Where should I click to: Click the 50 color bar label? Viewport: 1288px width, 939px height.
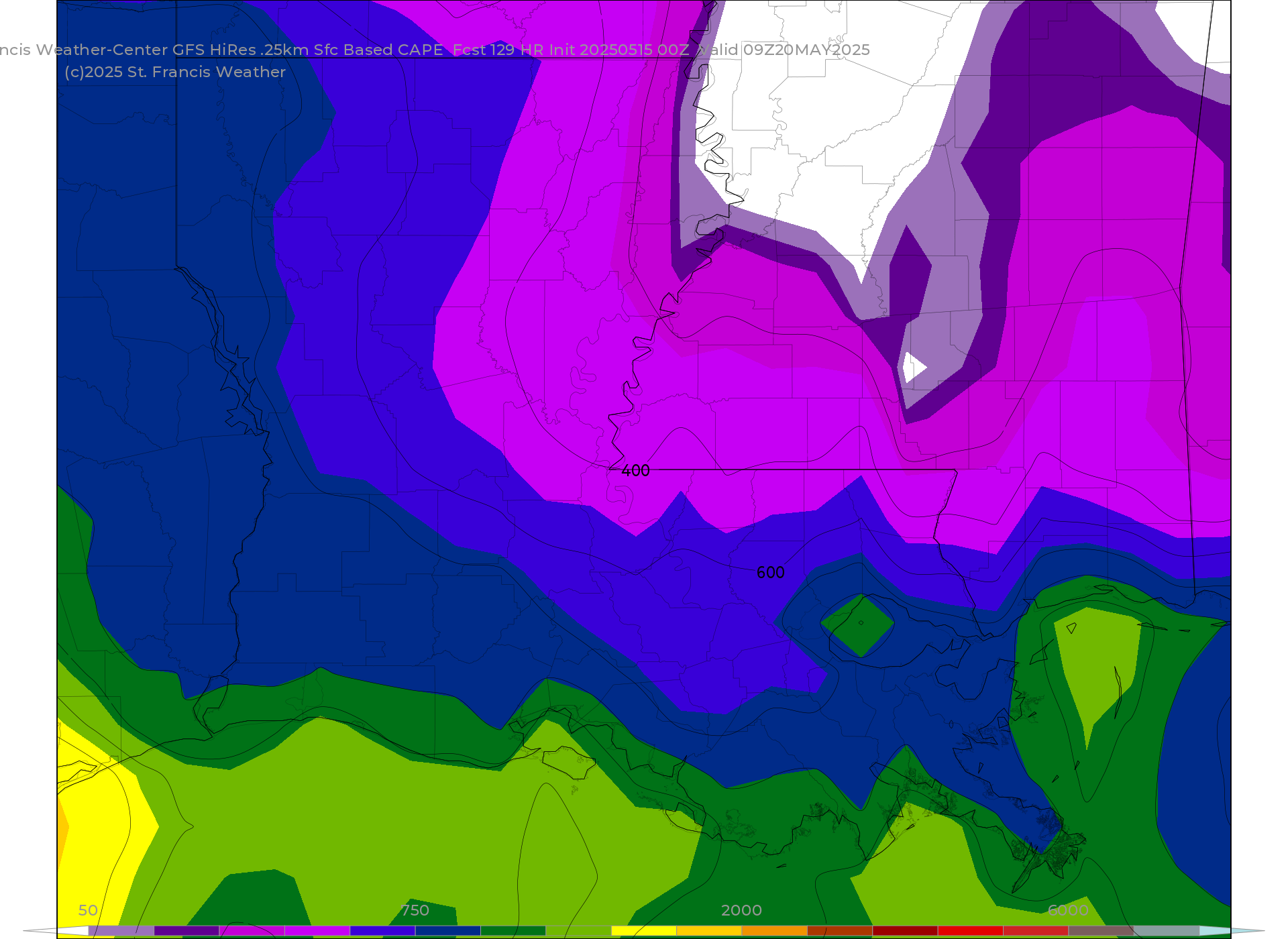(x=88, y=910)
